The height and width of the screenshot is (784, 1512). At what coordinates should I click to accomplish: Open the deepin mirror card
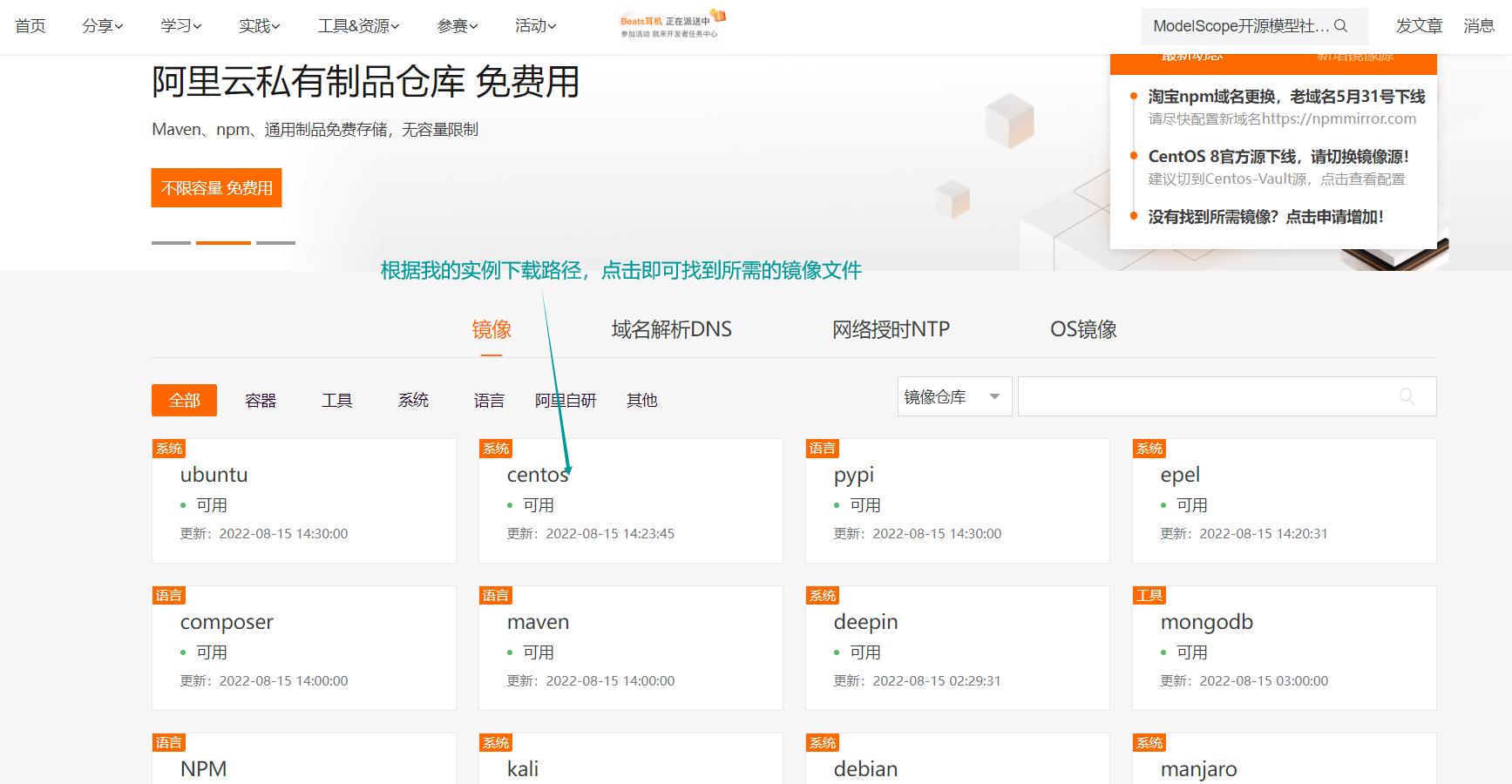[x=958, y=648]
